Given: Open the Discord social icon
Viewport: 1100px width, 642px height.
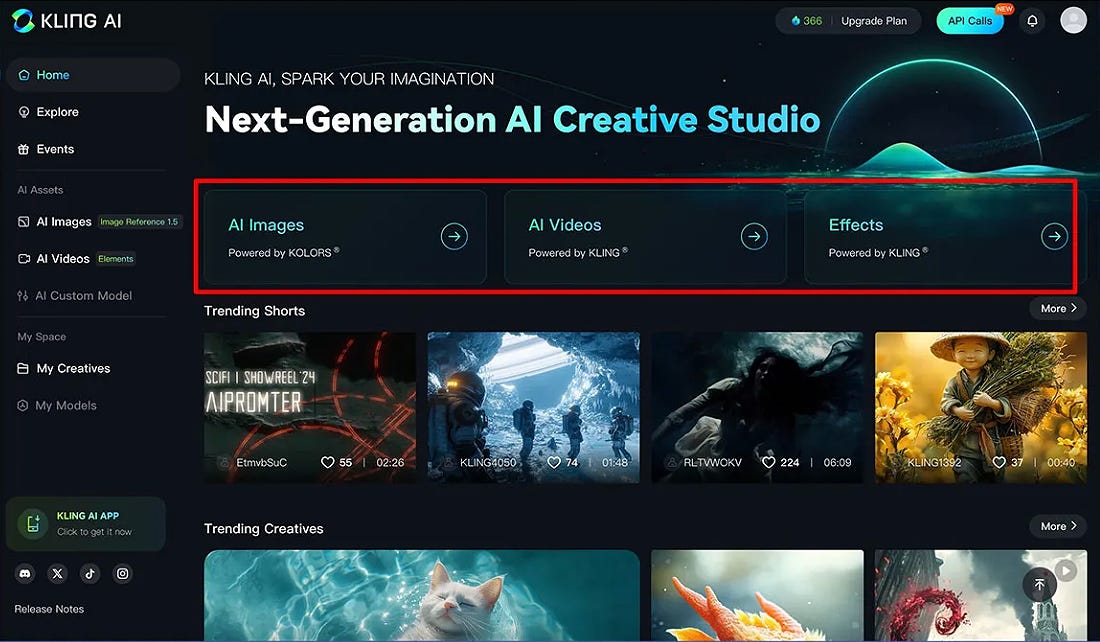Looking at the screenshot, I should point(25,574).
